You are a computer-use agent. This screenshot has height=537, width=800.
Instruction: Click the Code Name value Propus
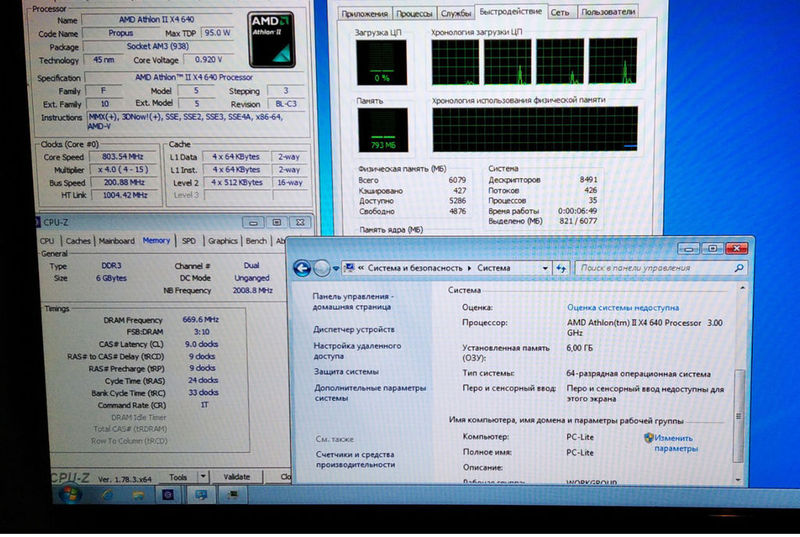120,33
